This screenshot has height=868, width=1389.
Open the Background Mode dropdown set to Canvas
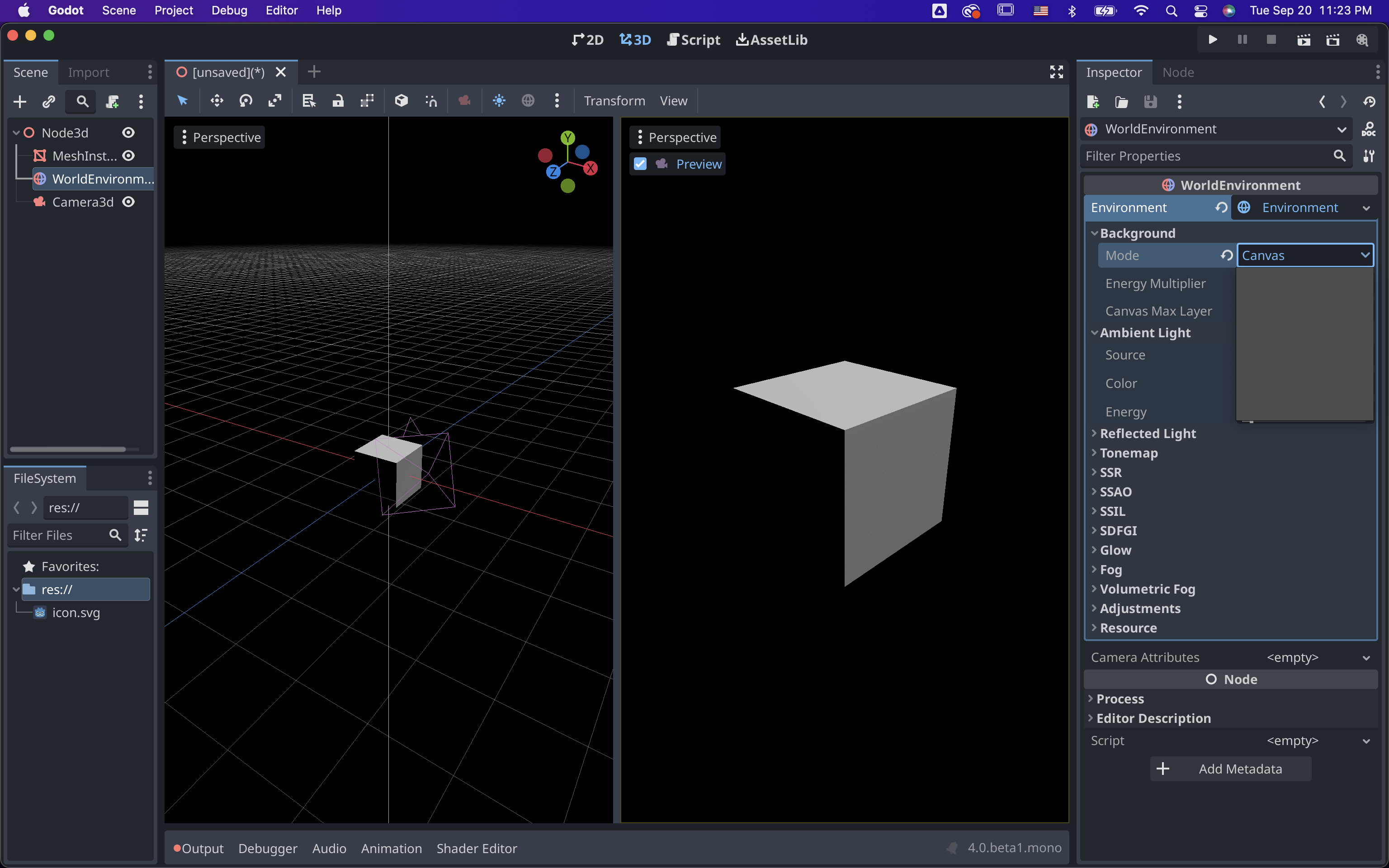point(1304,255)
